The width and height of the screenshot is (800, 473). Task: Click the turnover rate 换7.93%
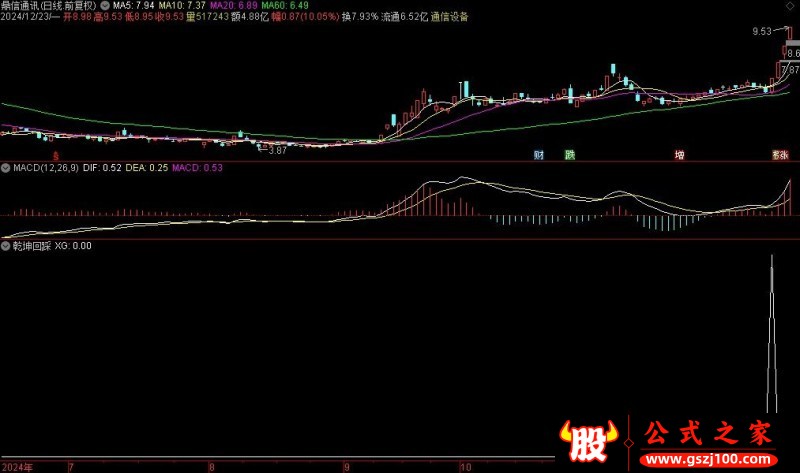pos(360,17)
